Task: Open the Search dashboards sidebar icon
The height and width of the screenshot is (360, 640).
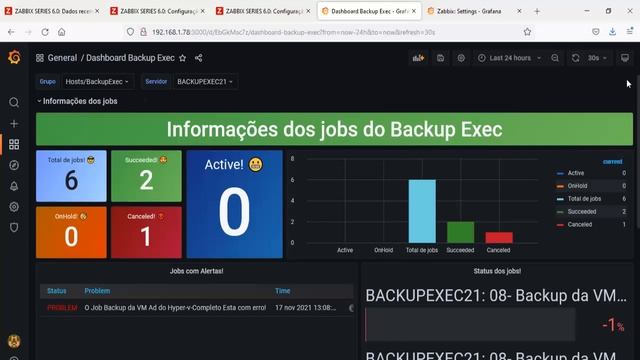Action: pyautogui.click(x=14, y=102)
